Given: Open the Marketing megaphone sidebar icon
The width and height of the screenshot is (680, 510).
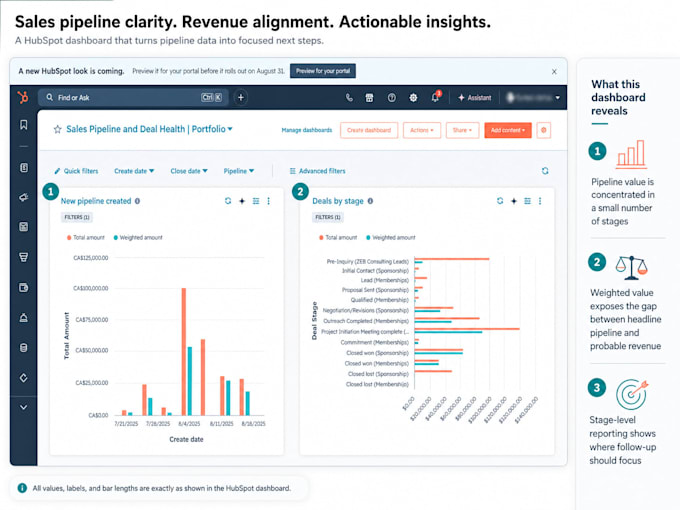Looking at the screenshot, I should click(x=24, y=197).
